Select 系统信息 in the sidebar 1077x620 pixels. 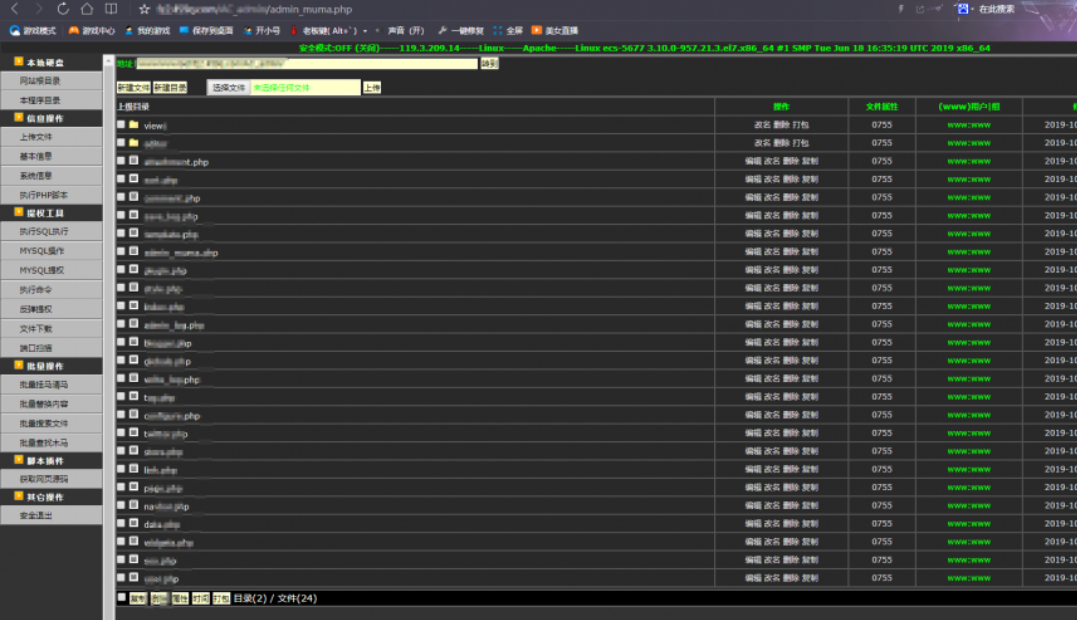coord(52,176)
